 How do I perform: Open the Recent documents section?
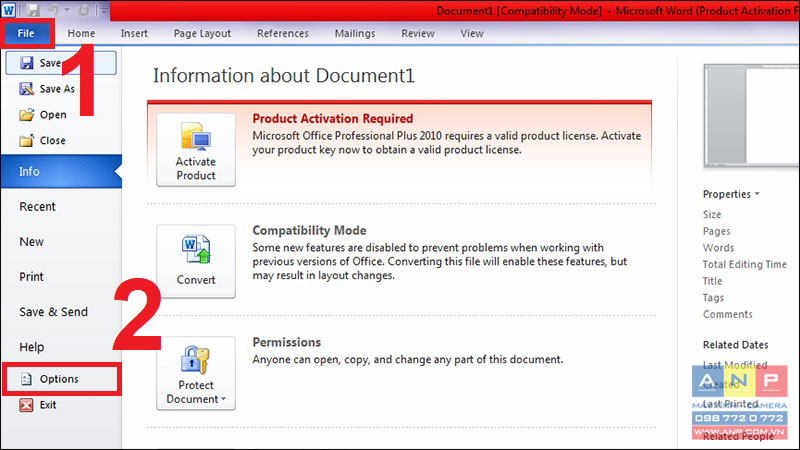tap(37, 207)
